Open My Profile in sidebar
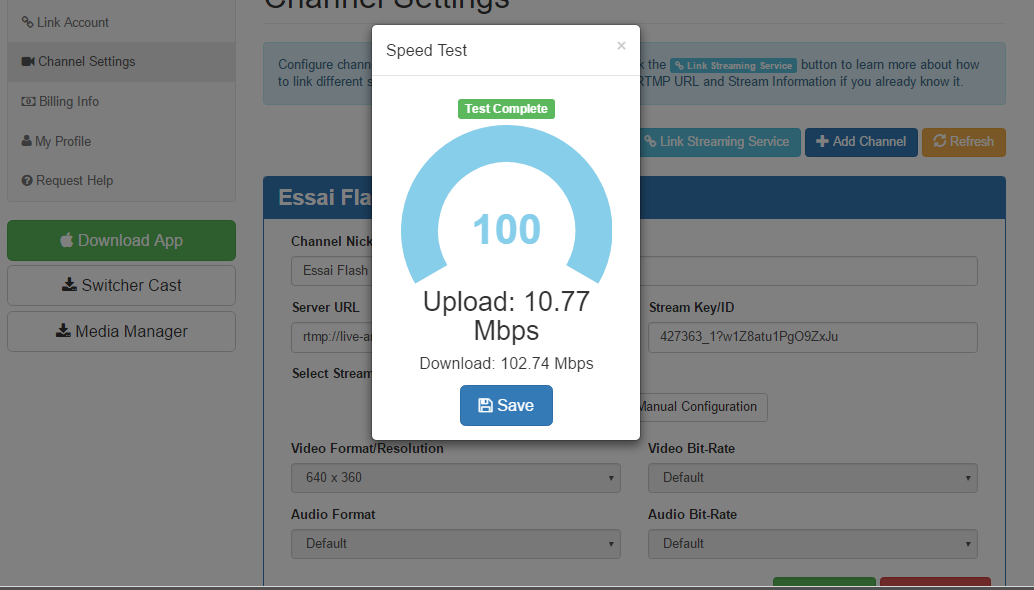Image resolution: width=1034 pixels, height=590 pixels. coord(121,141)
